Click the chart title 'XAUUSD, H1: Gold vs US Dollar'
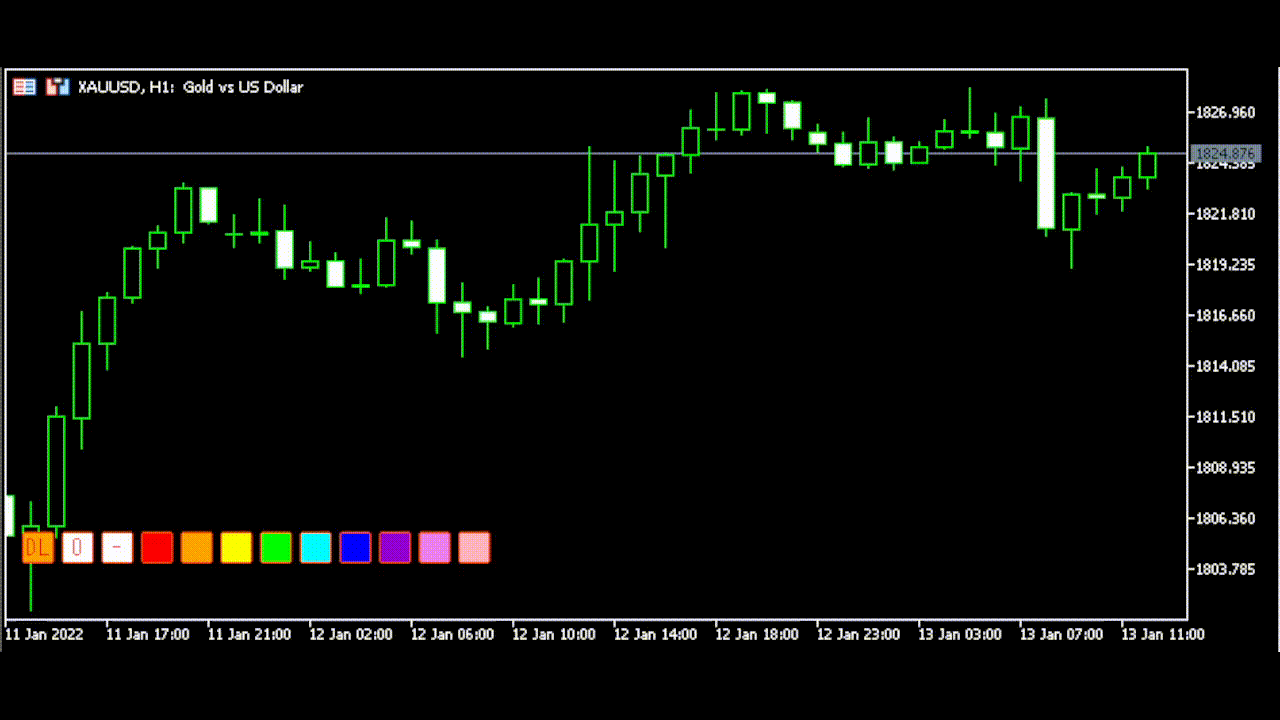Image resolution: width=1280 pixels, height=720 pixels. click(190, 87)
